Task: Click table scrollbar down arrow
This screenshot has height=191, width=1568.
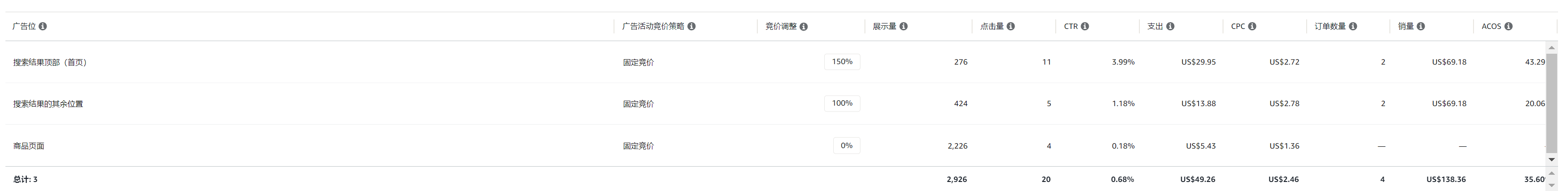Action: [1552, 159]
